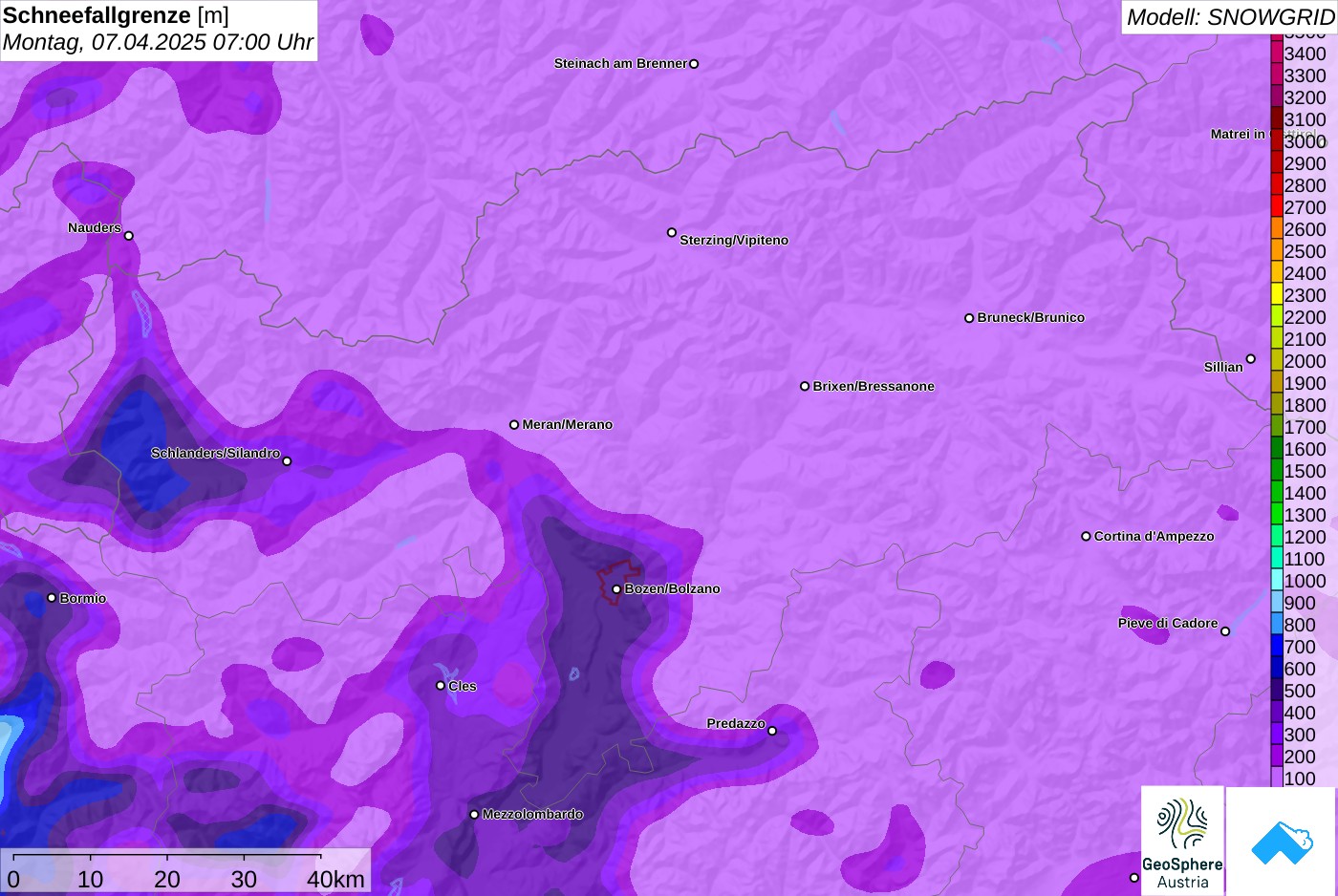Select the '700' legend value

click(x=1300, y=647)
